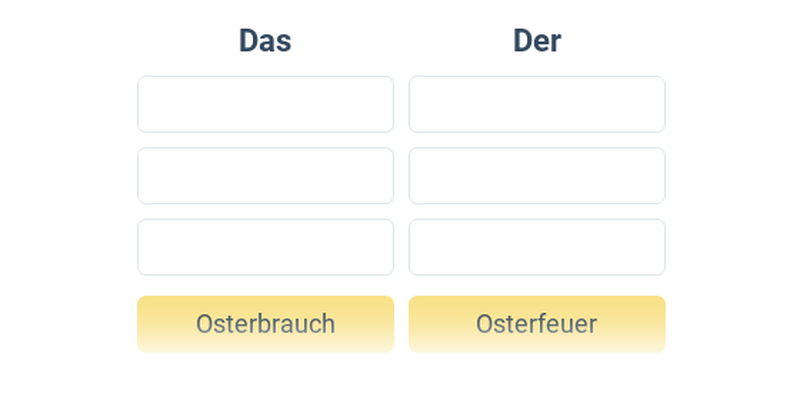Choose the middle Der answer slot
This screenshot has width=800, height=400.
pyautogui.click(x=537, y=176)
